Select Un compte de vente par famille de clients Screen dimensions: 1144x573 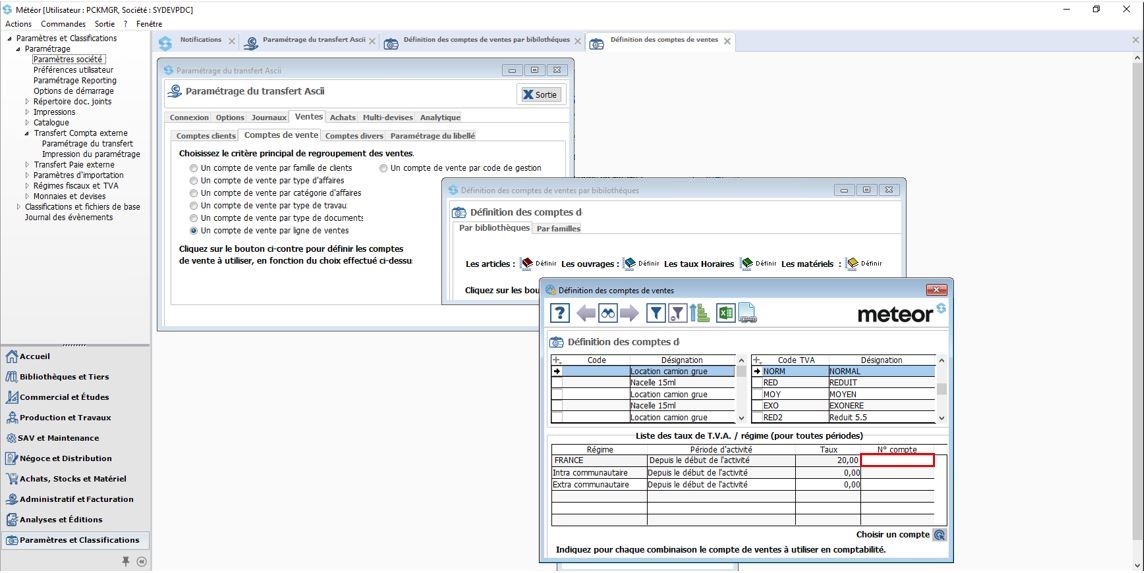pyautogui.click(x=193, y=168)
